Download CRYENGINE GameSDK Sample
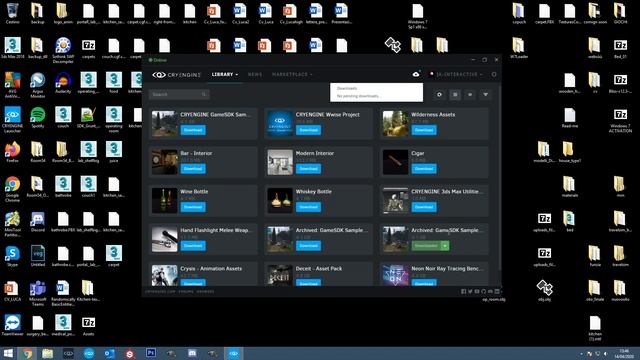Screen dimensions: 640x360 pyautogui.click(x=193, y=130)
